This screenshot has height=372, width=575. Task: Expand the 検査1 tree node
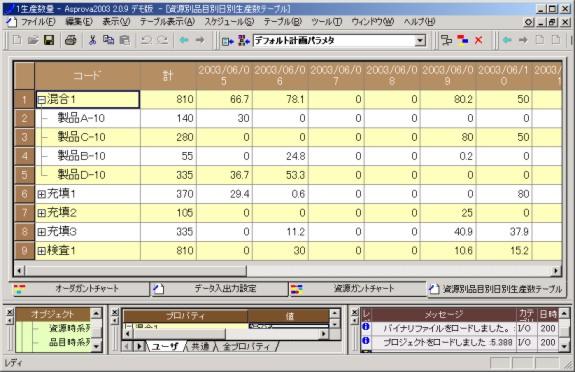click(x=42, y=251)
